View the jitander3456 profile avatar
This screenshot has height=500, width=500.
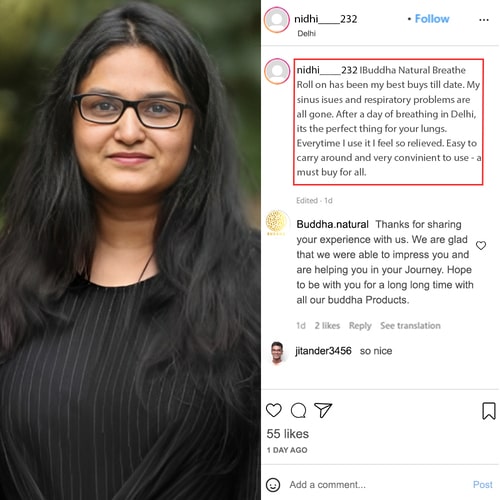pyautogui.click(x=277, y=352)
